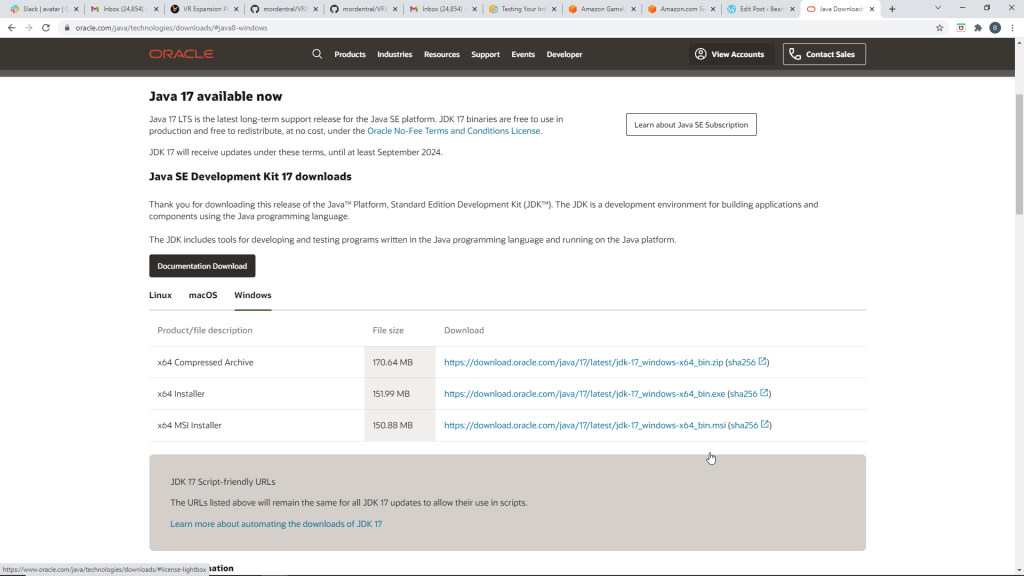Viewport: 1024px width, 576px height.
Task: Bookmark this page with the star icon
Action: click(940, 28)
